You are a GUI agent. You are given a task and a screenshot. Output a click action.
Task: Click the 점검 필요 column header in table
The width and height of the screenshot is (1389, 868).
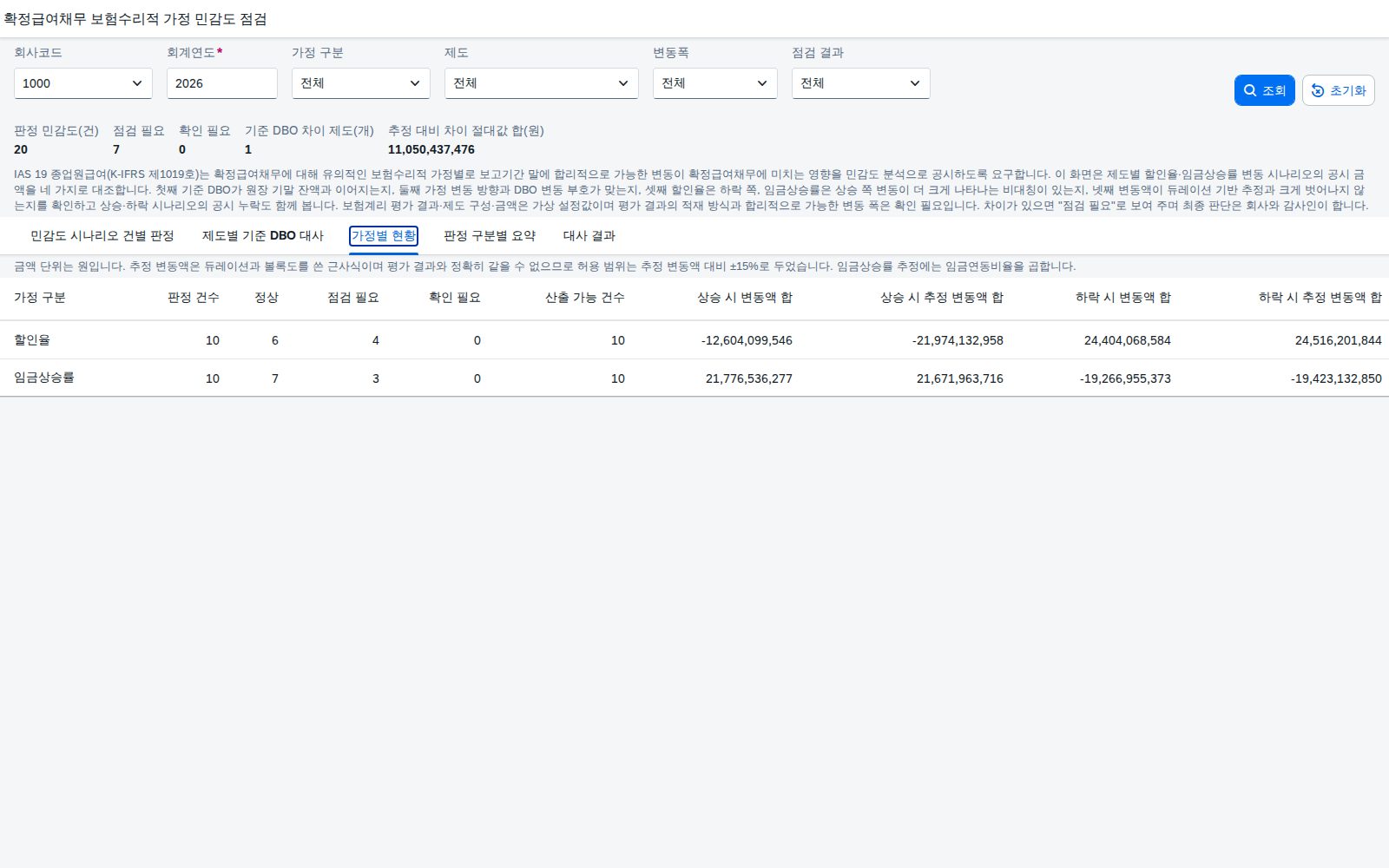point(353,298)
